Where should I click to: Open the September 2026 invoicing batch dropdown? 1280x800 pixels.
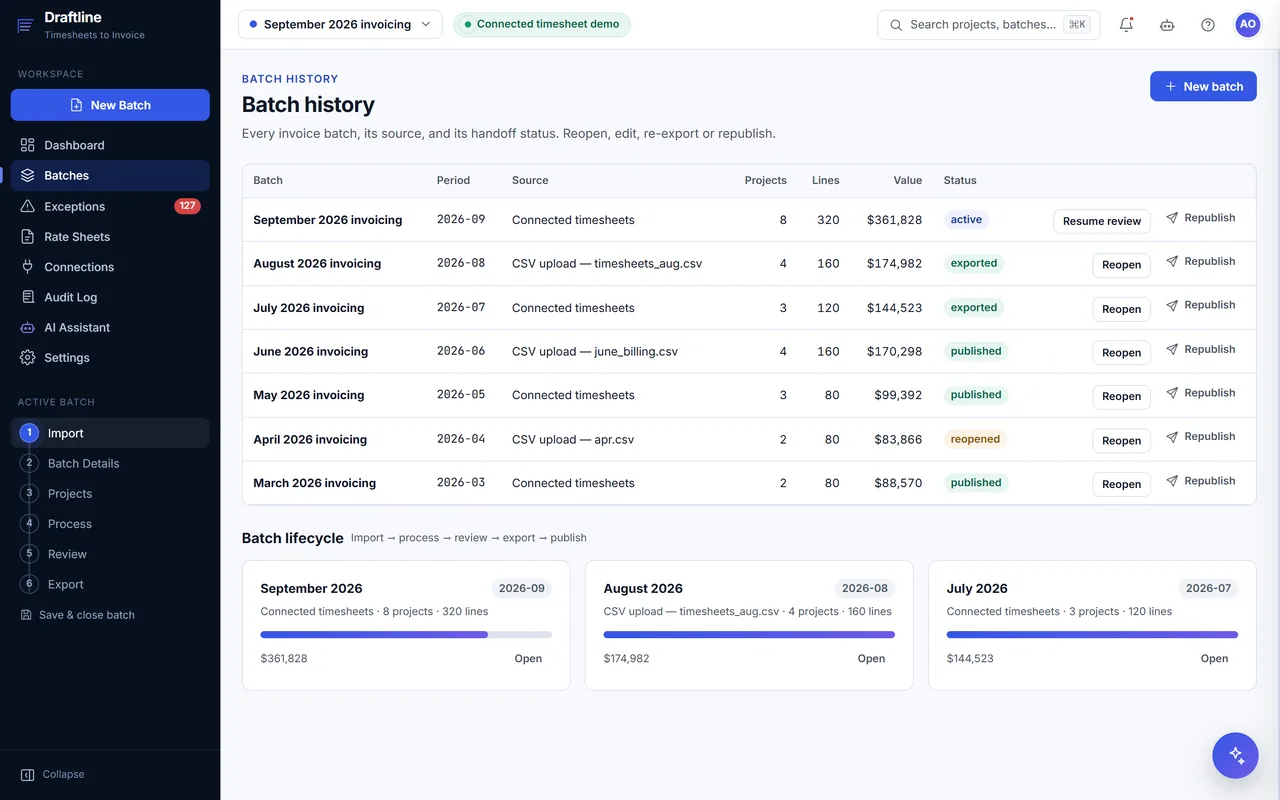pyautogui.click(x=340, y=24)
